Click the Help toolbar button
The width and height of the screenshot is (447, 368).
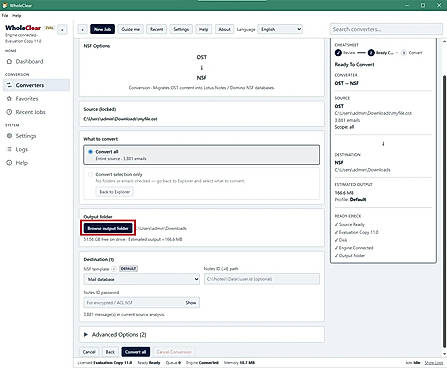click(203, 29)
